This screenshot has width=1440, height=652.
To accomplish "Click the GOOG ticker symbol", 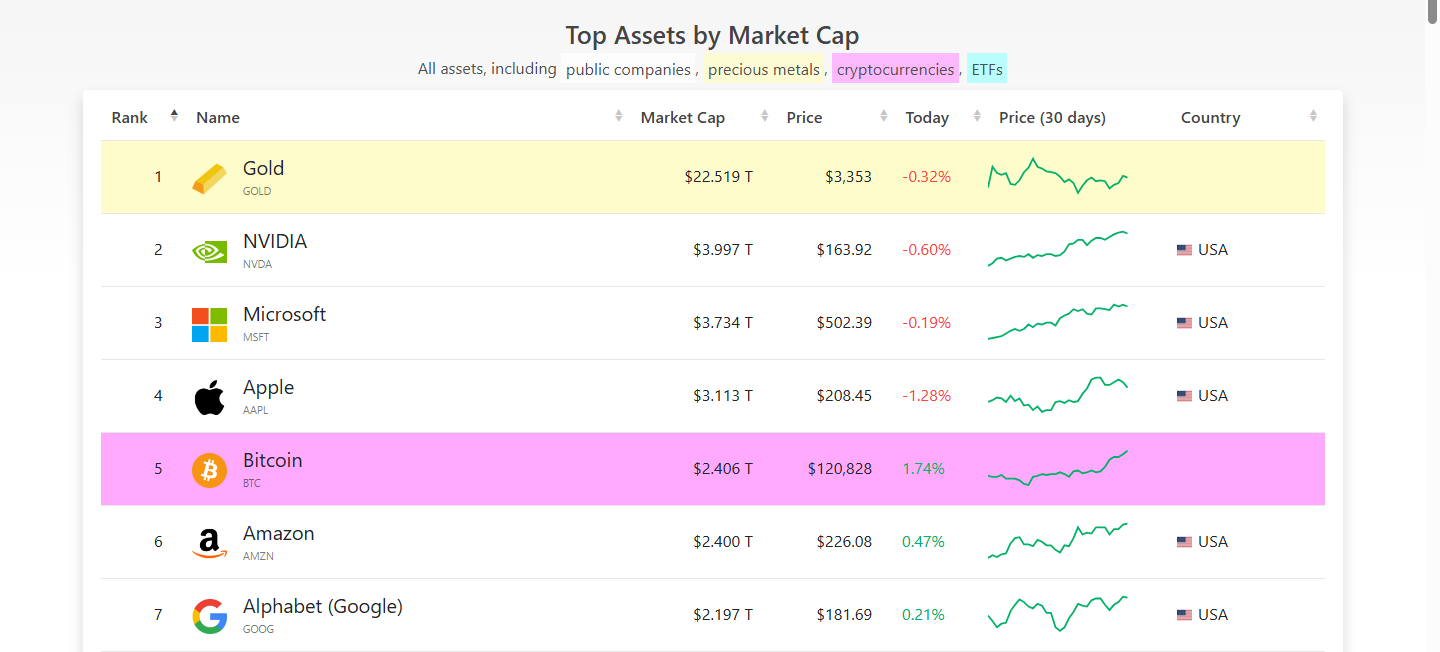I will point(258,630).
